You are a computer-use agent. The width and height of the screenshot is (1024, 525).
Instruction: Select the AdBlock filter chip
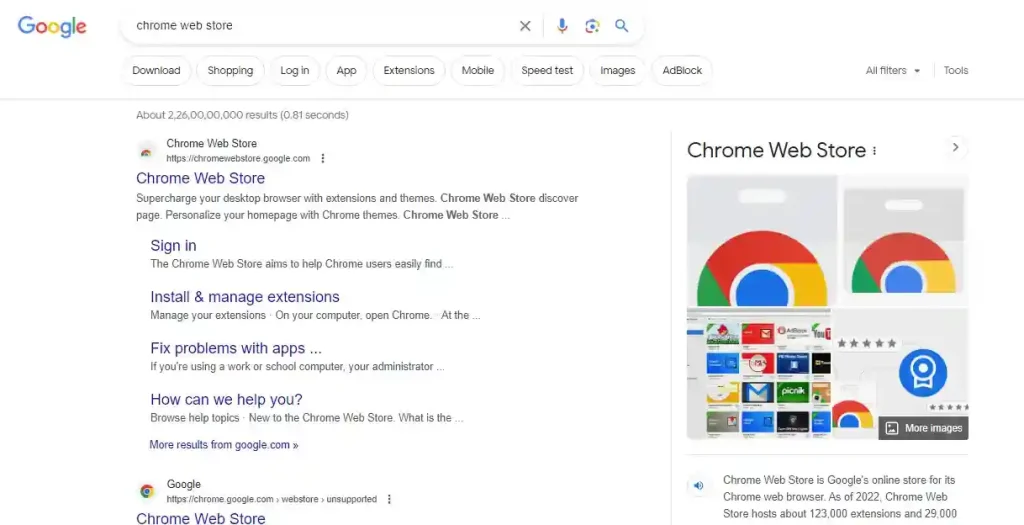pyautogui.click(x=682, y=71)
